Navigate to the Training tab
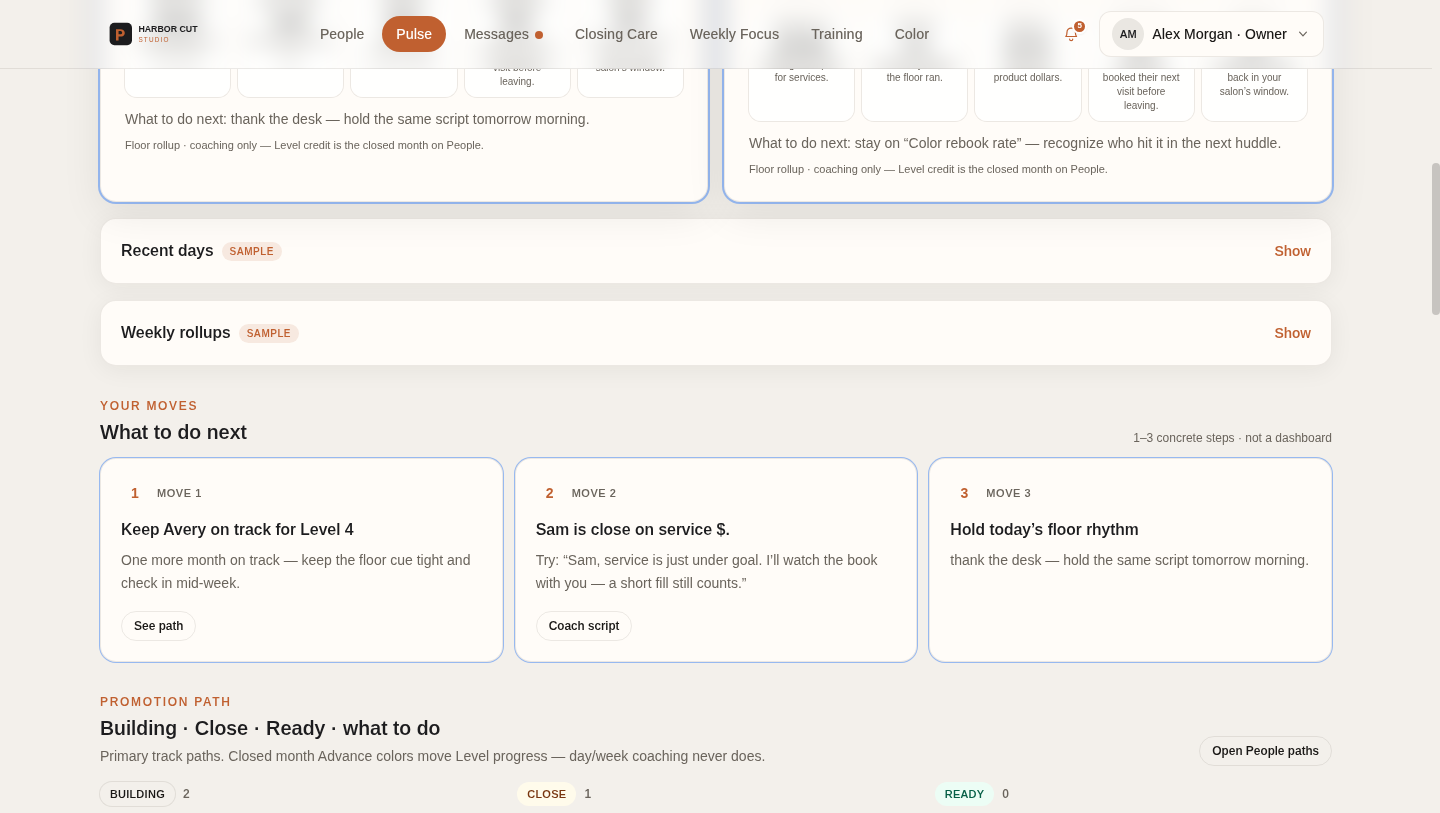 [x=837, y=34]
